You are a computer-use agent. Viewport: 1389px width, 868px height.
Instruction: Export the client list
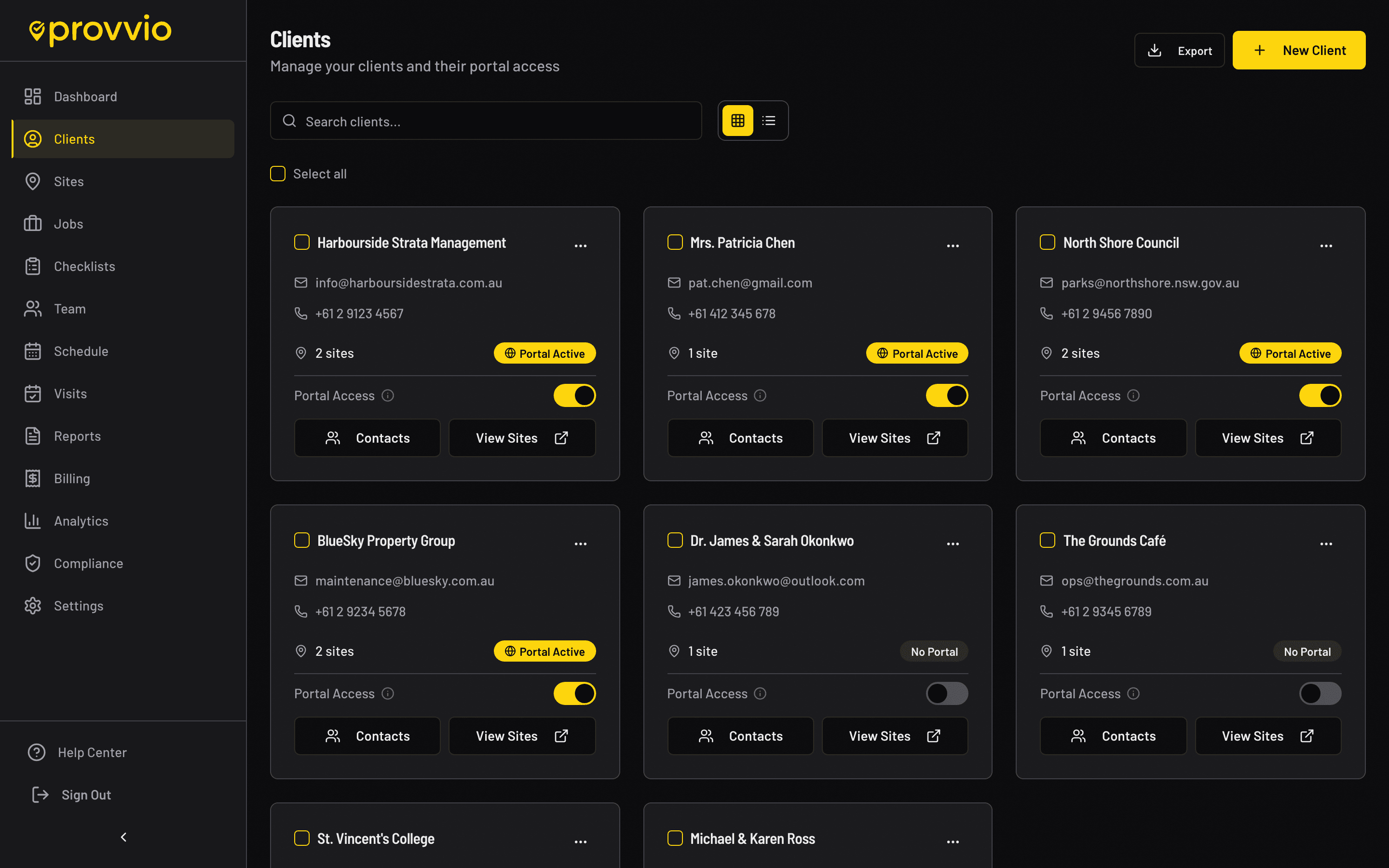click(x=1179, y=50)
